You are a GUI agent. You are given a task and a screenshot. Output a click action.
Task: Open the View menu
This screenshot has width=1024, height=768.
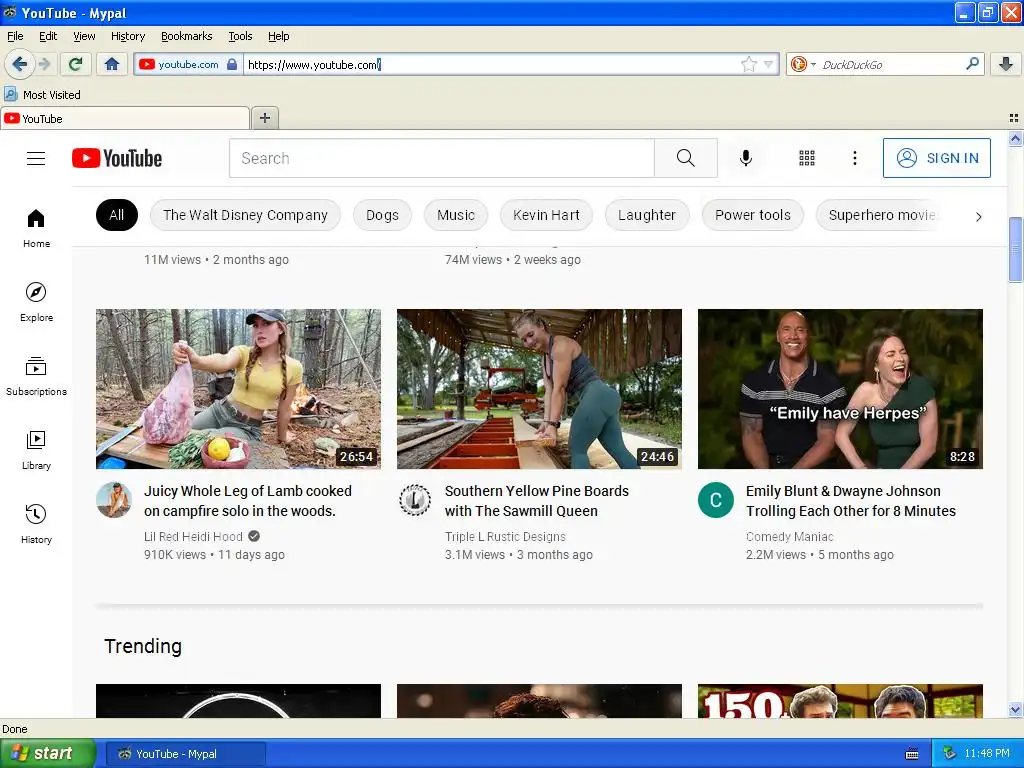[84, 36]
